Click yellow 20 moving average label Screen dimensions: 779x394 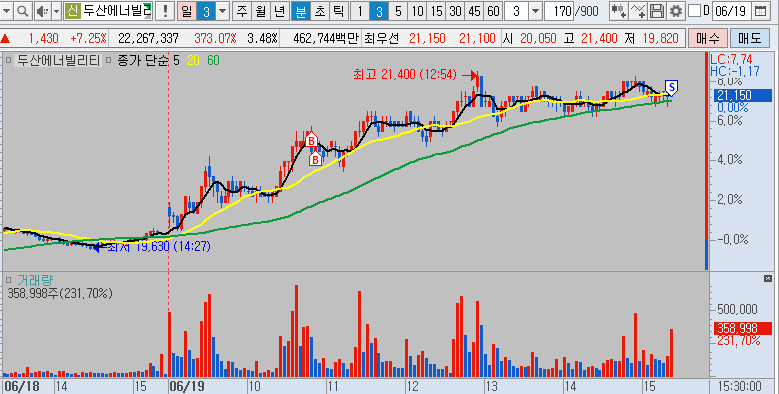(x=193, y=61)
